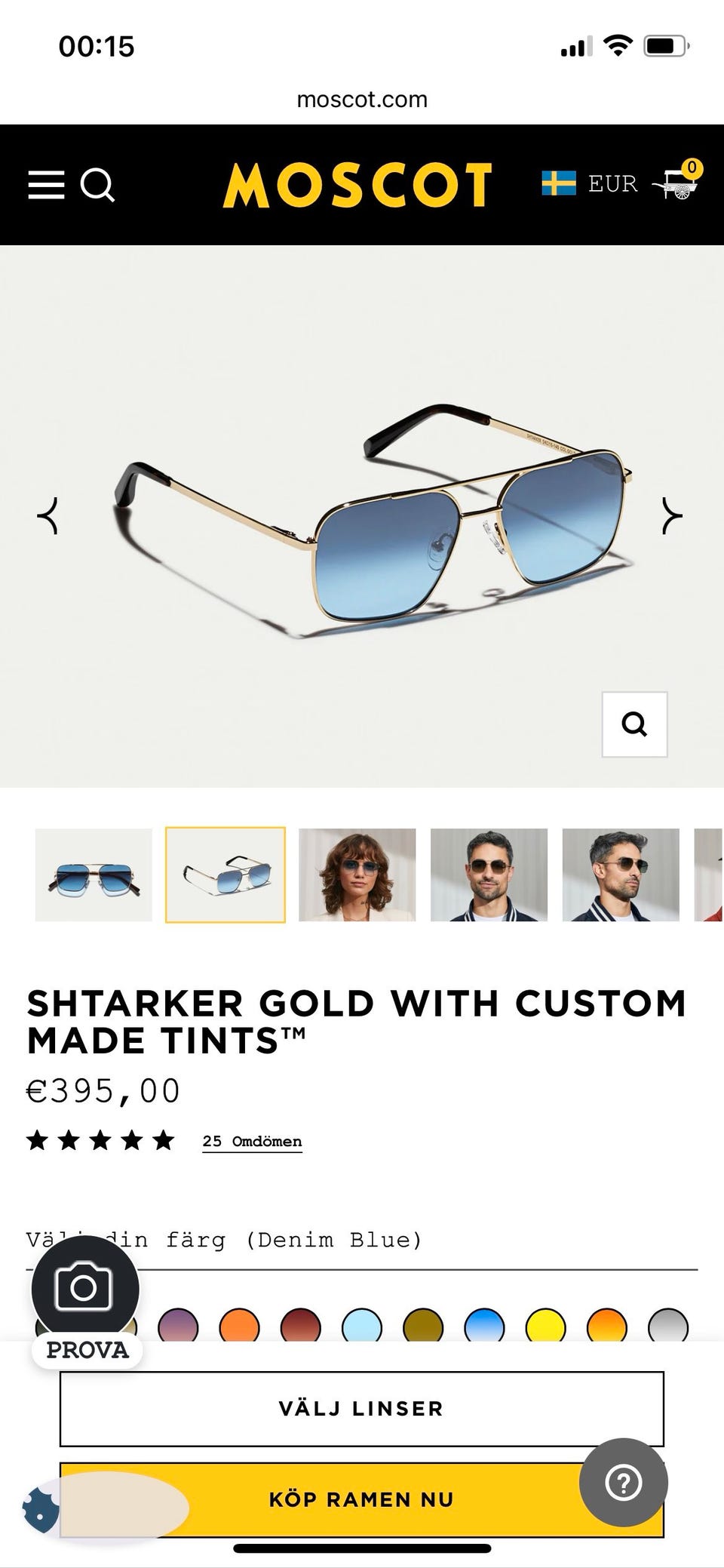Select the woman model thumbnail
The image size is (724, 1568).
click(x=357, y=875)
